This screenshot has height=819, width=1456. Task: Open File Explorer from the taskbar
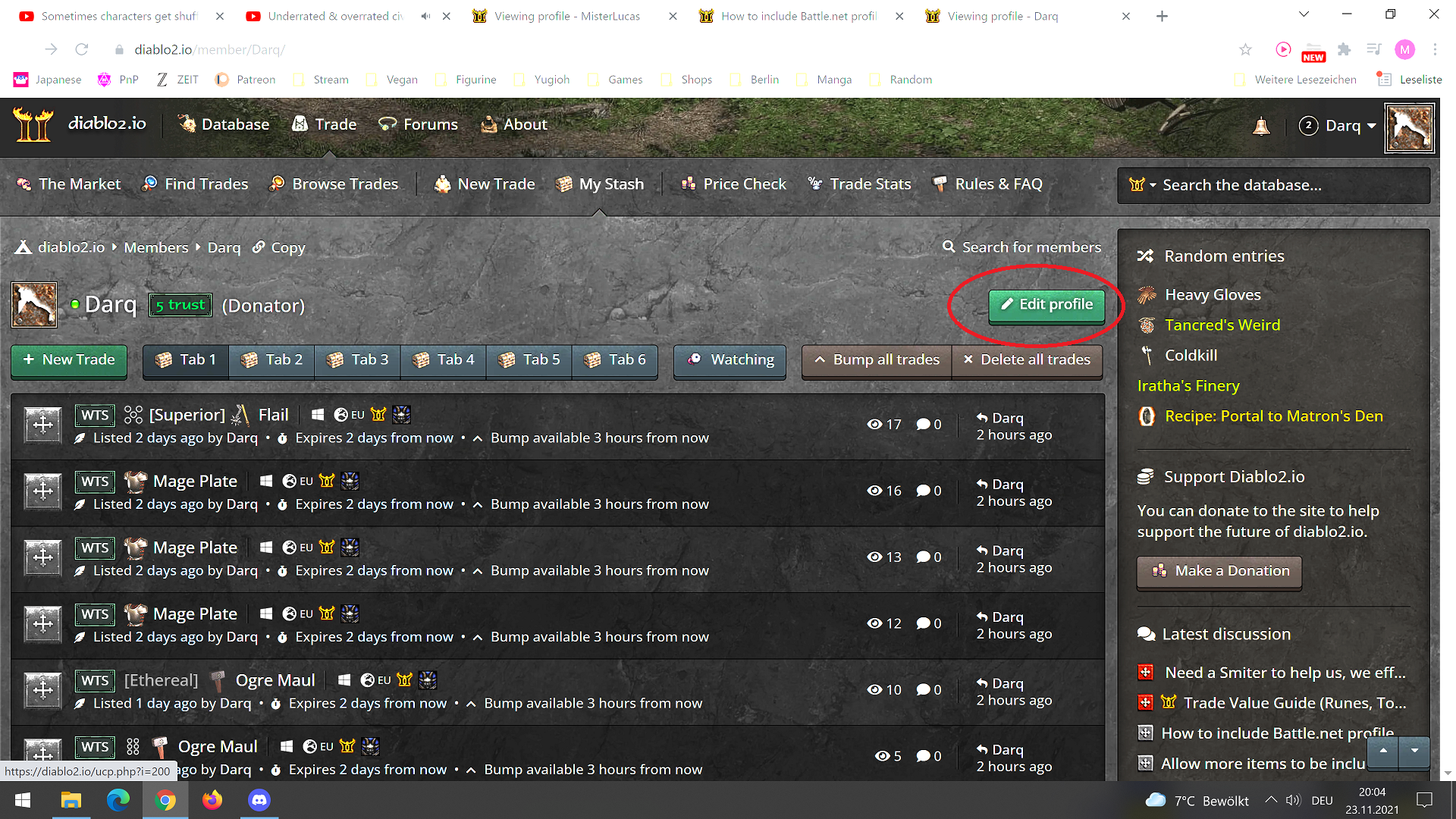point(71,800)
